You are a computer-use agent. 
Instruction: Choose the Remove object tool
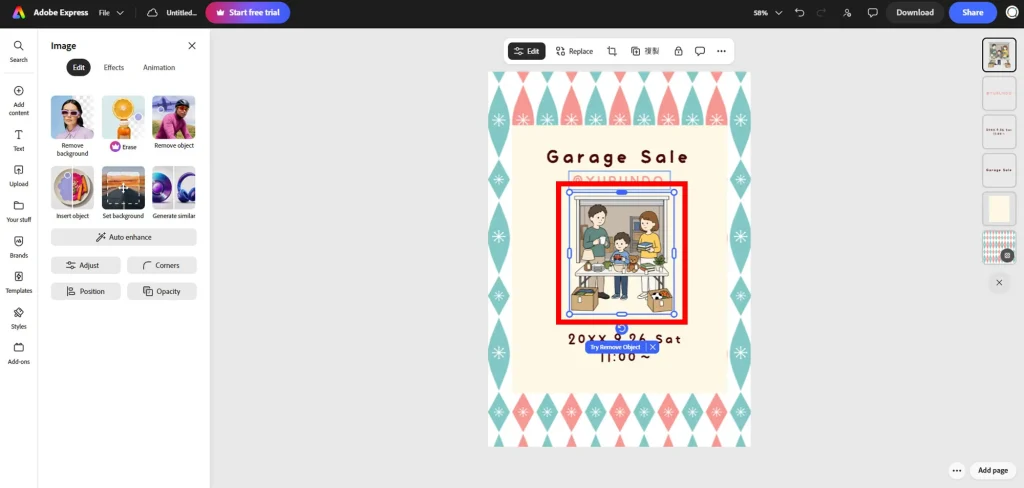[x=174, y=122]
